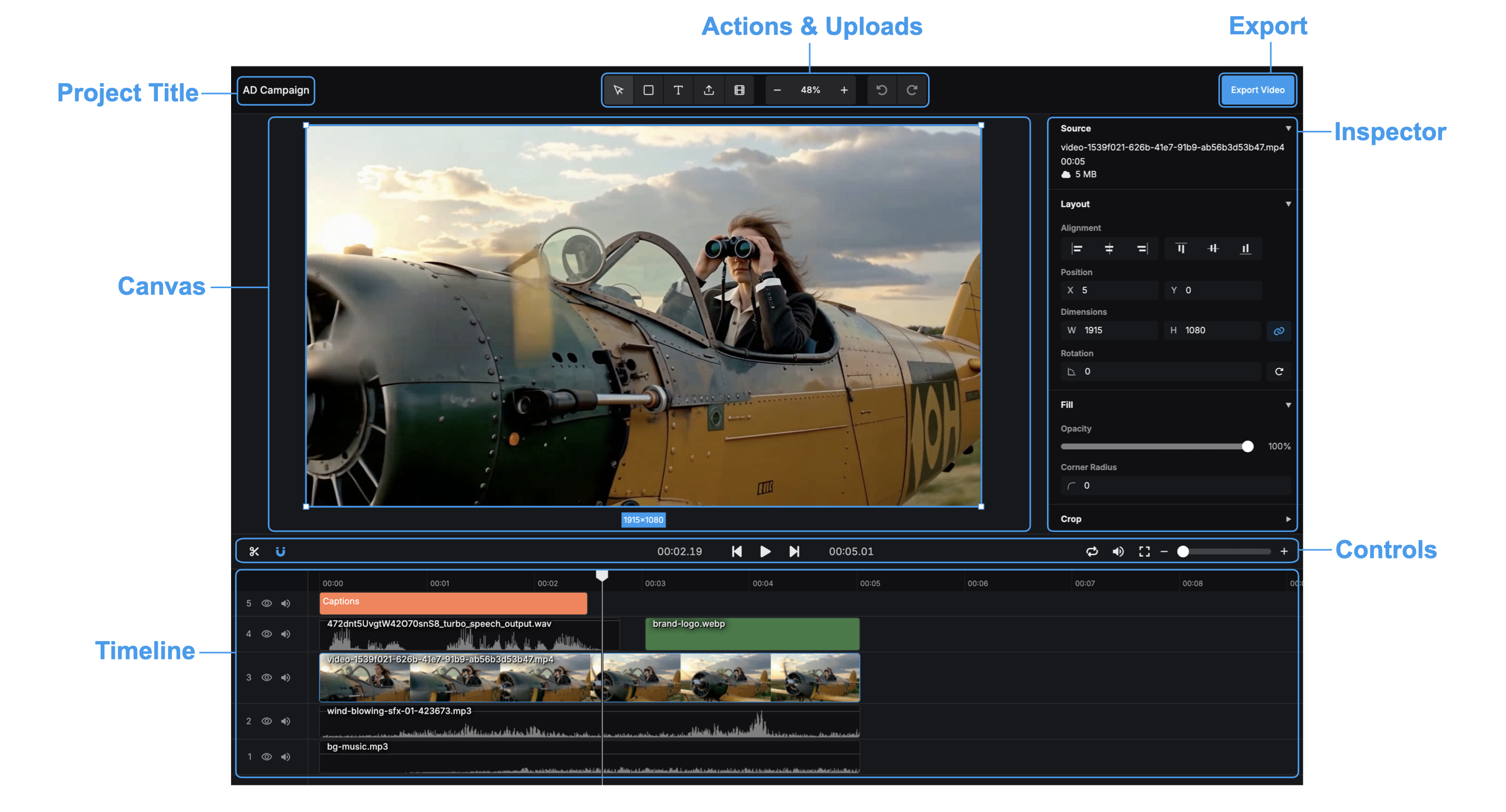
Task: Click the 48% zoom level value
Action: coord(810,90)
